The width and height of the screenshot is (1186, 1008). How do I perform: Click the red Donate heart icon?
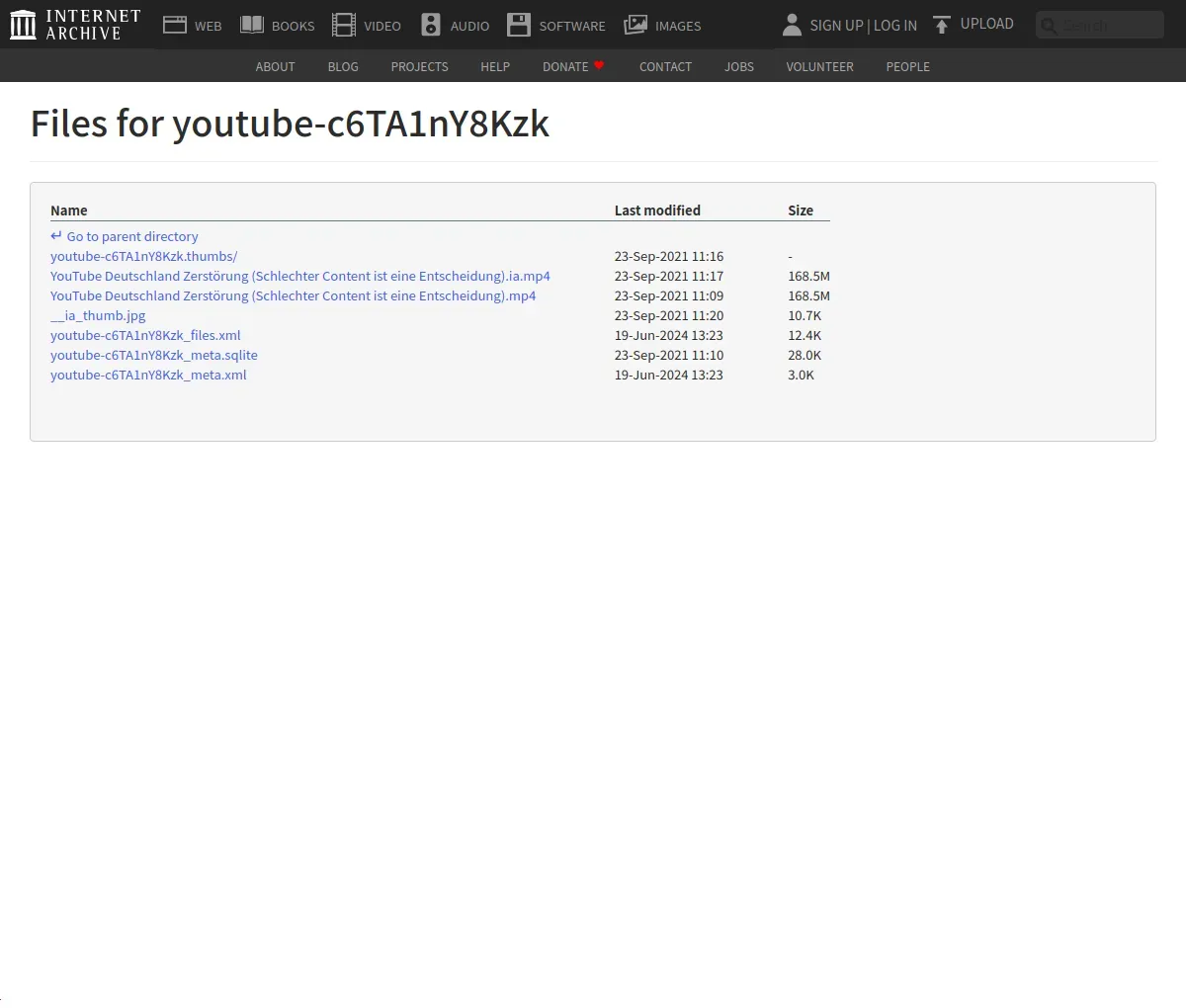coord(599,65)
